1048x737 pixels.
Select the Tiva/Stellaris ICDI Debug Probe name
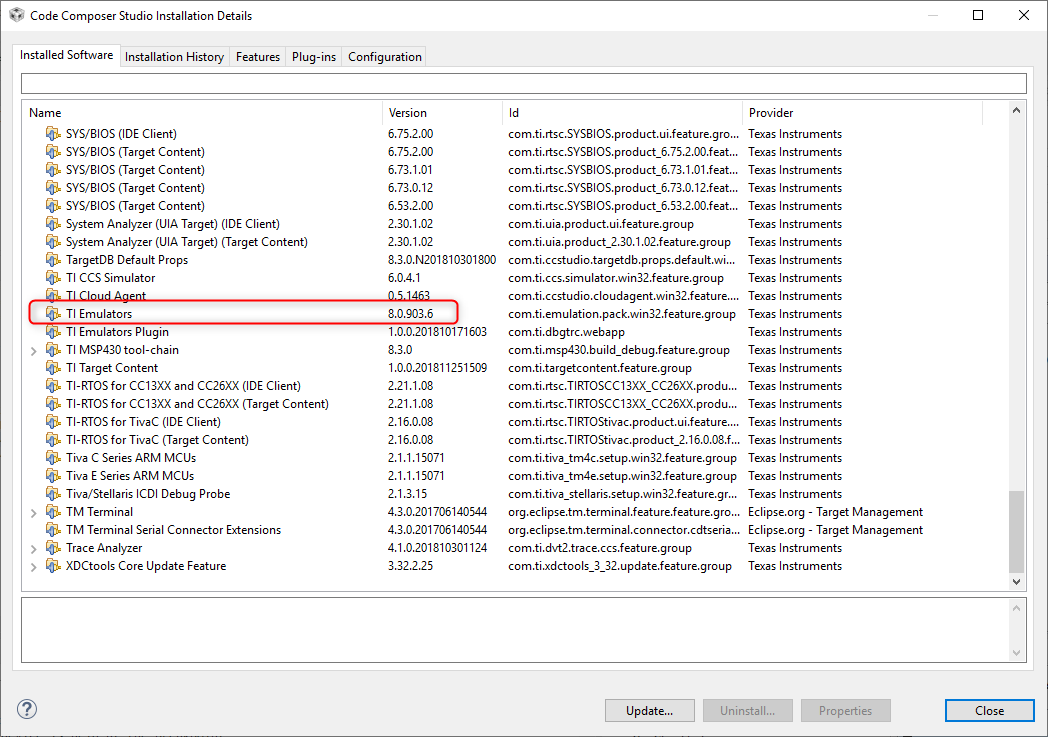click(148, 494)
